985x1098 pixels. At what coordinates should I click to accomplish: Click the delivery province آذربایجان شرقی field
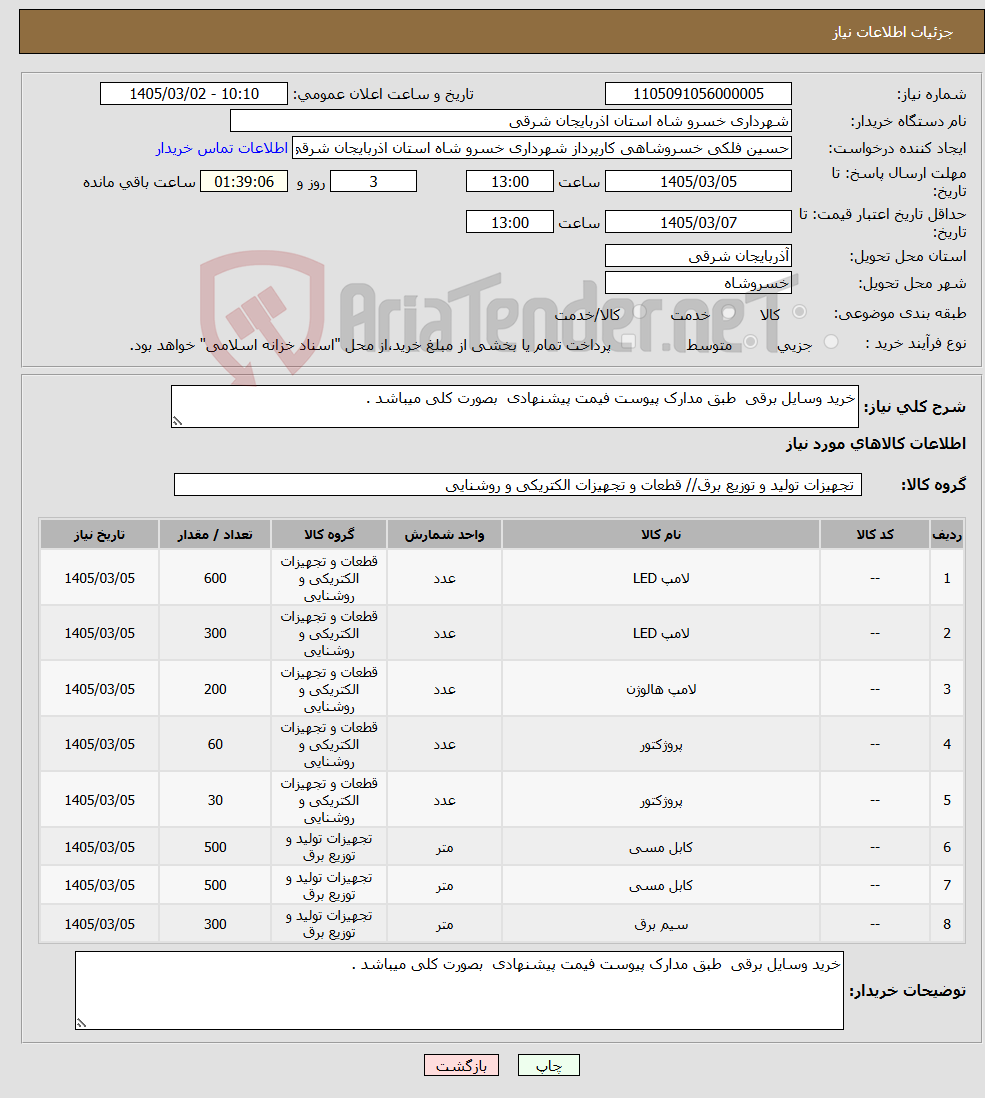point(698,256)
